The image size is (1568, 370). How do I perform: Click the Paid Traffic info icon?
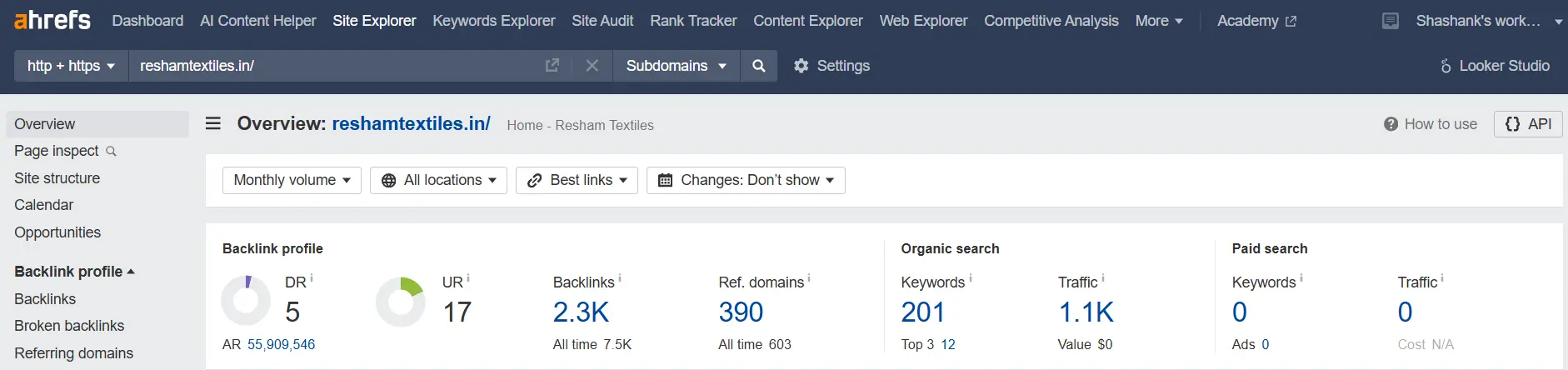coord(1442,278)
